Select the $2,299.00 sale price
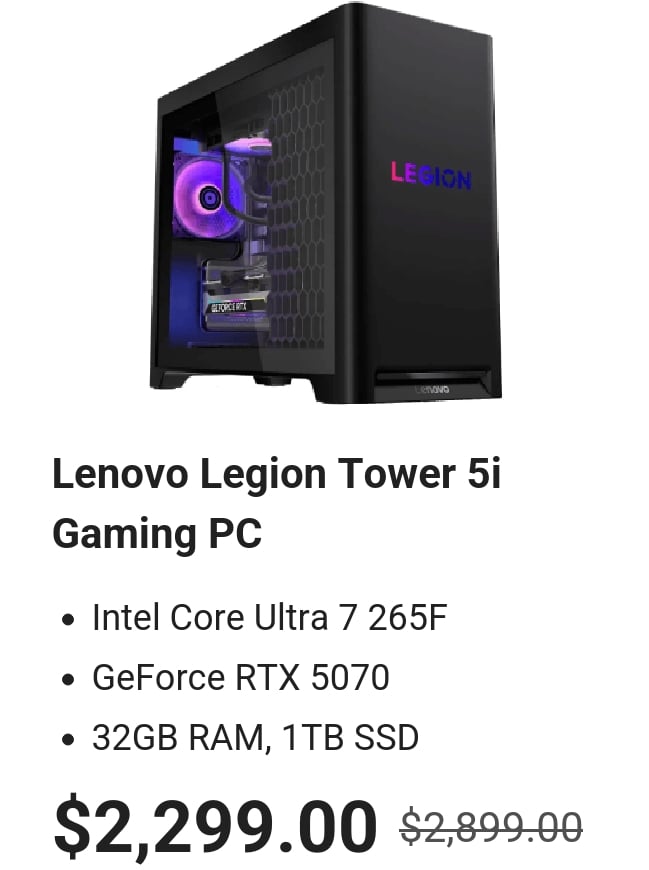Screen dimensions: 649x870 pos(215,825)
